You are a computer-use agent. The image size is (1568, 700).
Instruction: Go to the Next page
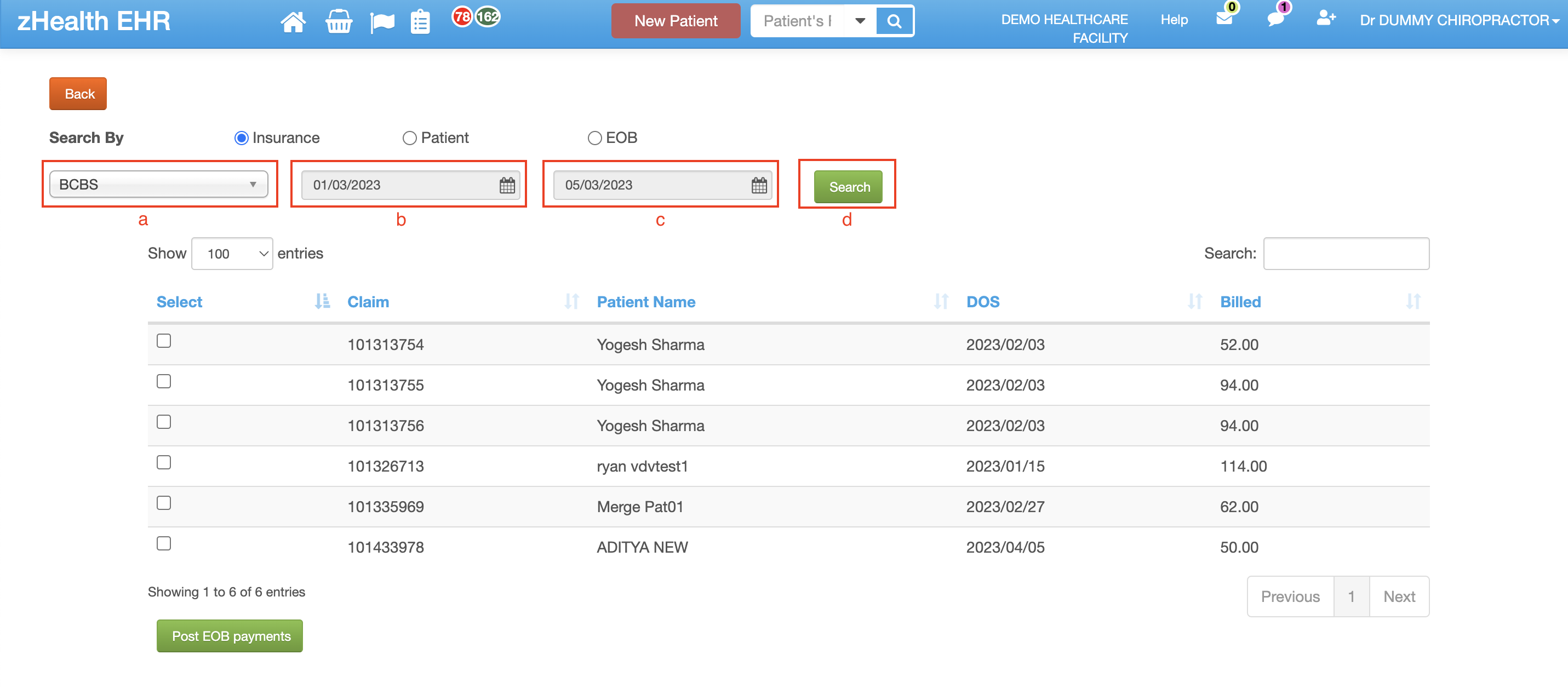1399,596
